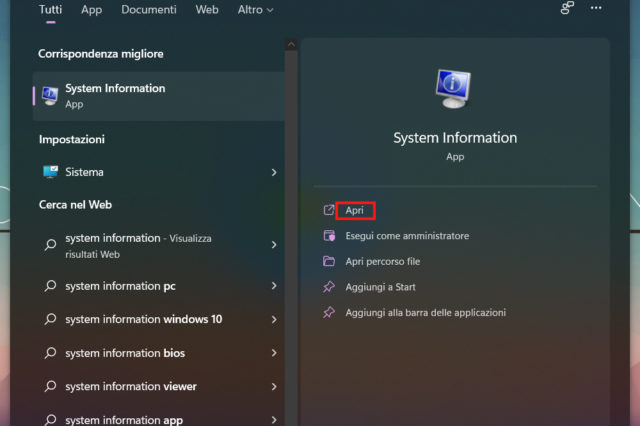The image size is (640, 426).
Task: Expand the system information pc chevron
Action: coord(273,287)
